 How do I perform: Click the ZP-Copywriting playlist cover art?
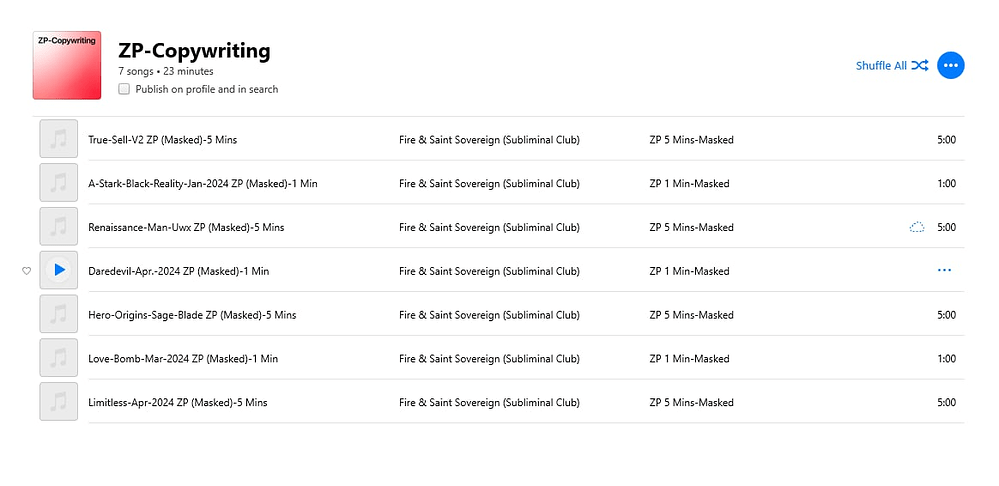tap(67, 66)
